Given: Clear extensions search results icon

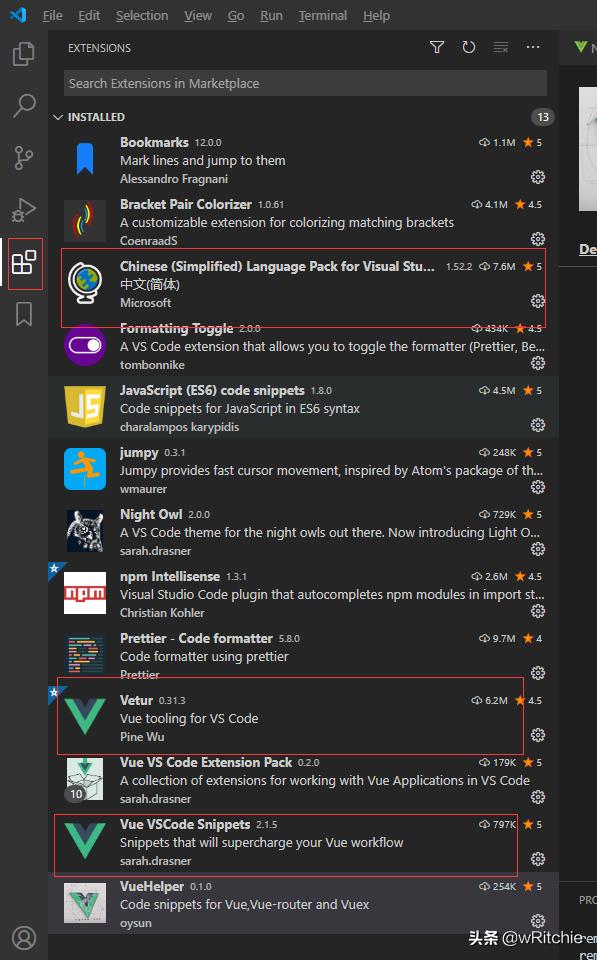Looking at the screenshot, I should coord(501,47).
